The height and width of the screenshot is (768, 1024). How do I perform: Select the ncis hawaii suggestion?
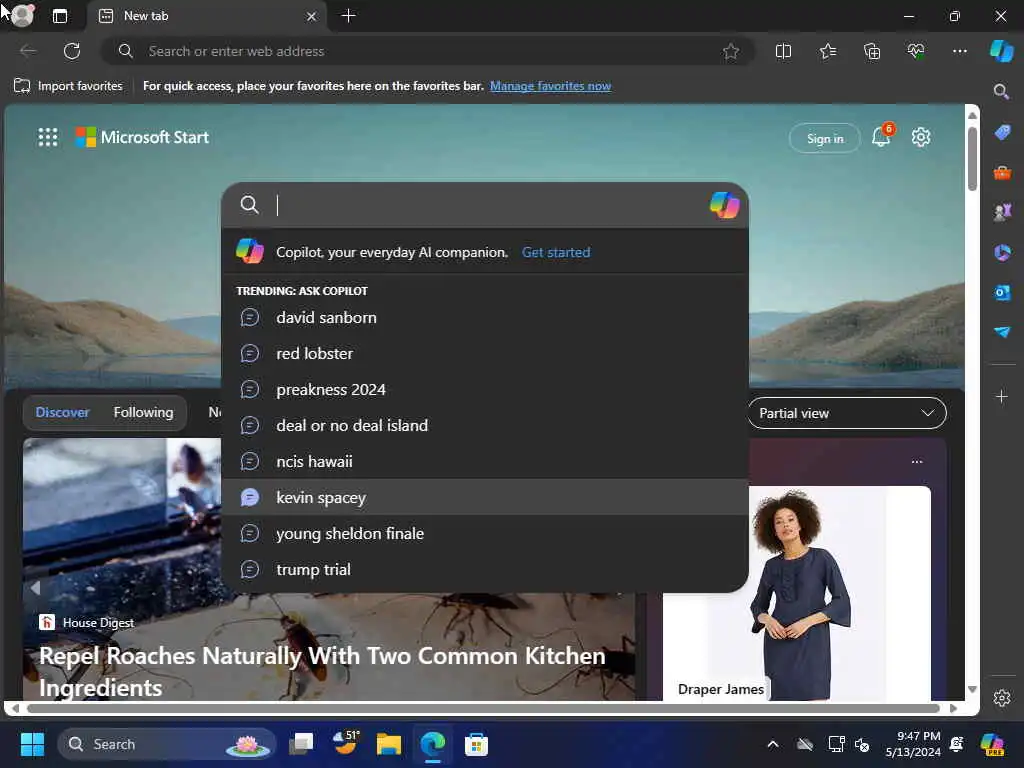[x=485, y=461]
